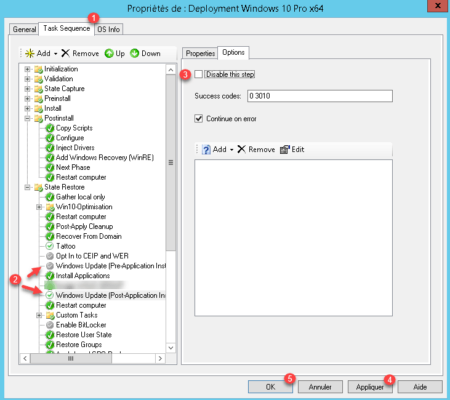Uncheck Continue on error checkbox
The height and width of the screenshot is (400, 450).
coord(199,118)
